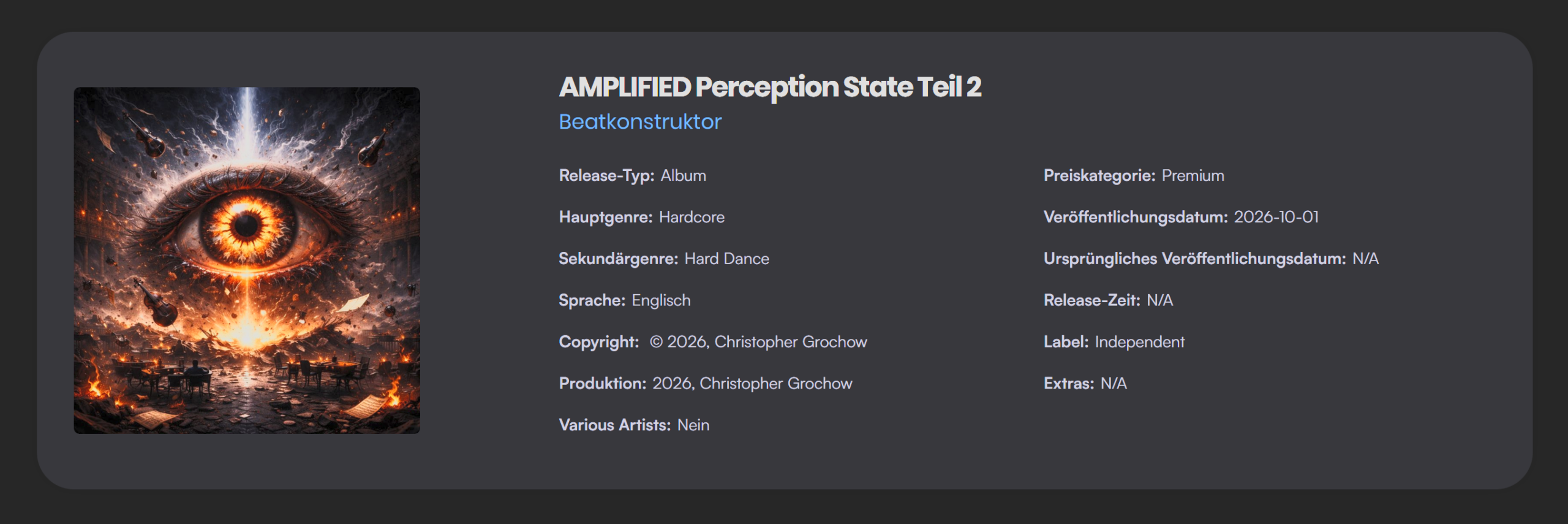
Task: Click the Copyright line with Christopher Grochow
Action: (x=758, y=342)
